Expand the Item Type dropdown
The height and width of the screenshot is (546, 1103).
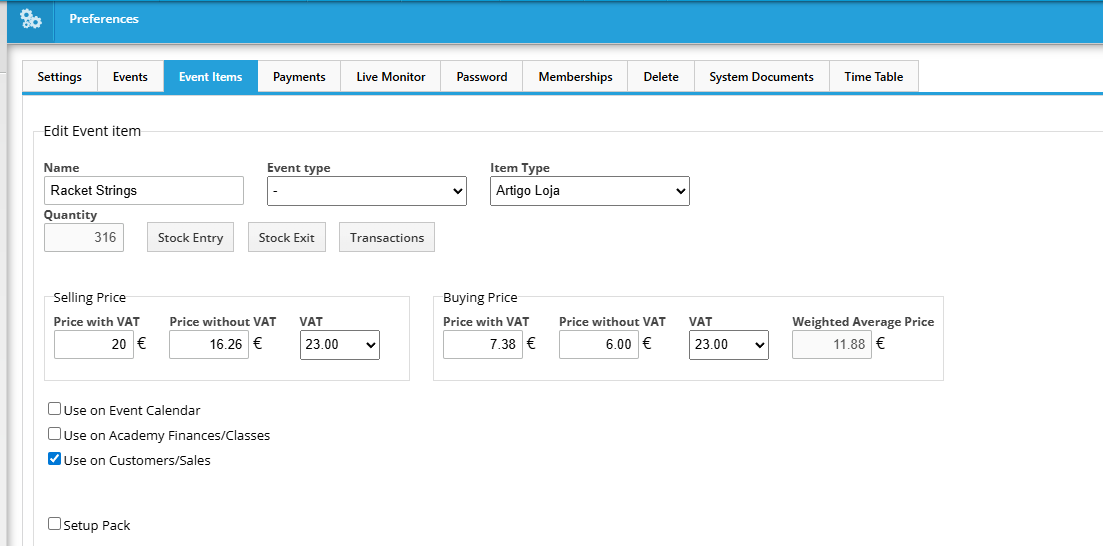pos(589,190)
